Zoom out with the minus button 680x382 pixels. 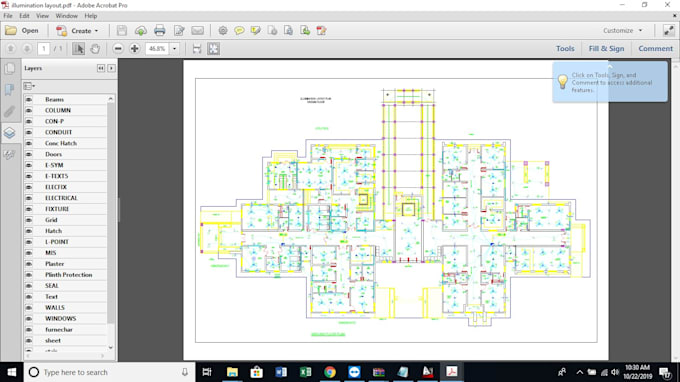pyautogui.click(x=118, y=49)
